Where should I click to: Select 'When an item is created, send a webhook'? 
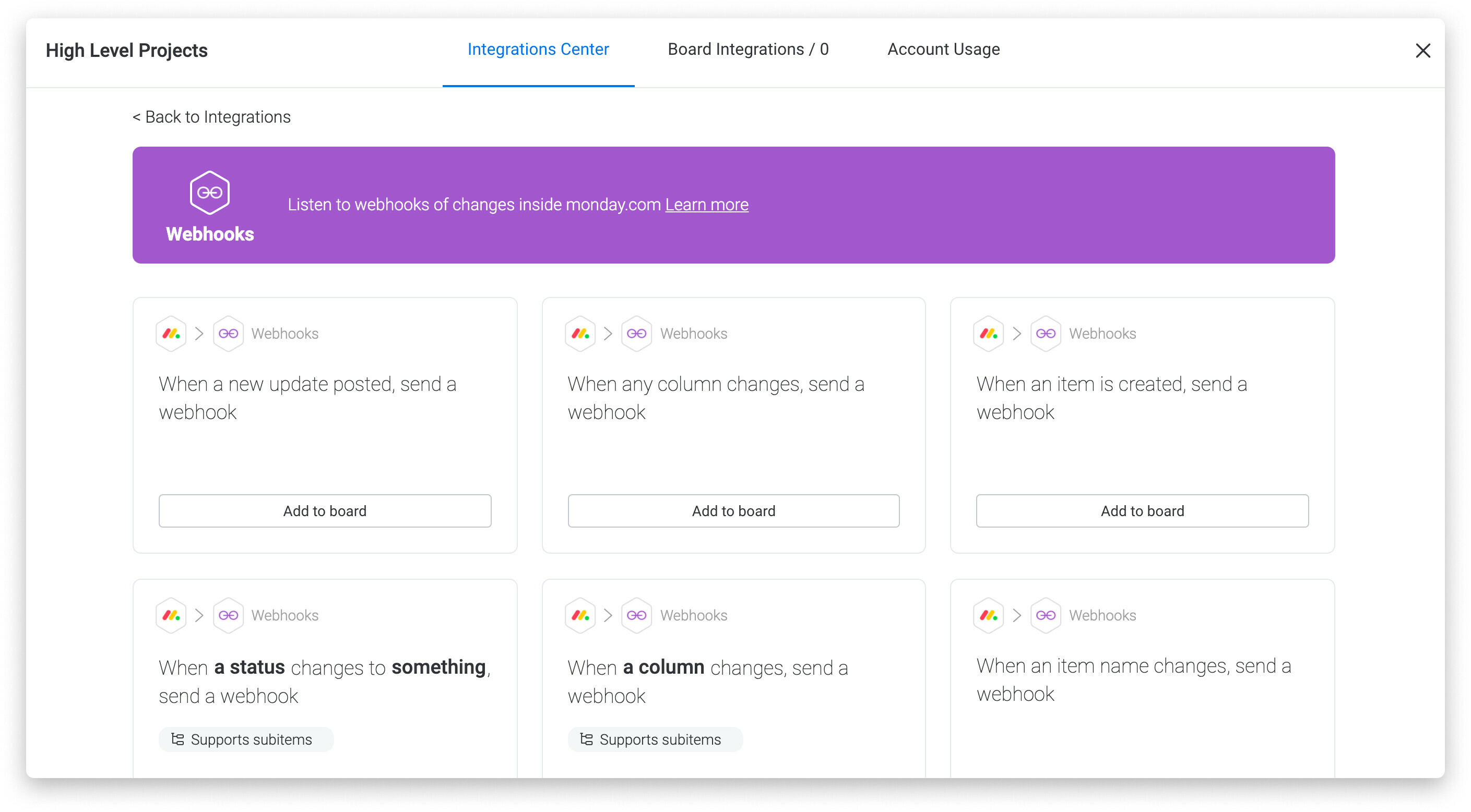point(1112,398)
